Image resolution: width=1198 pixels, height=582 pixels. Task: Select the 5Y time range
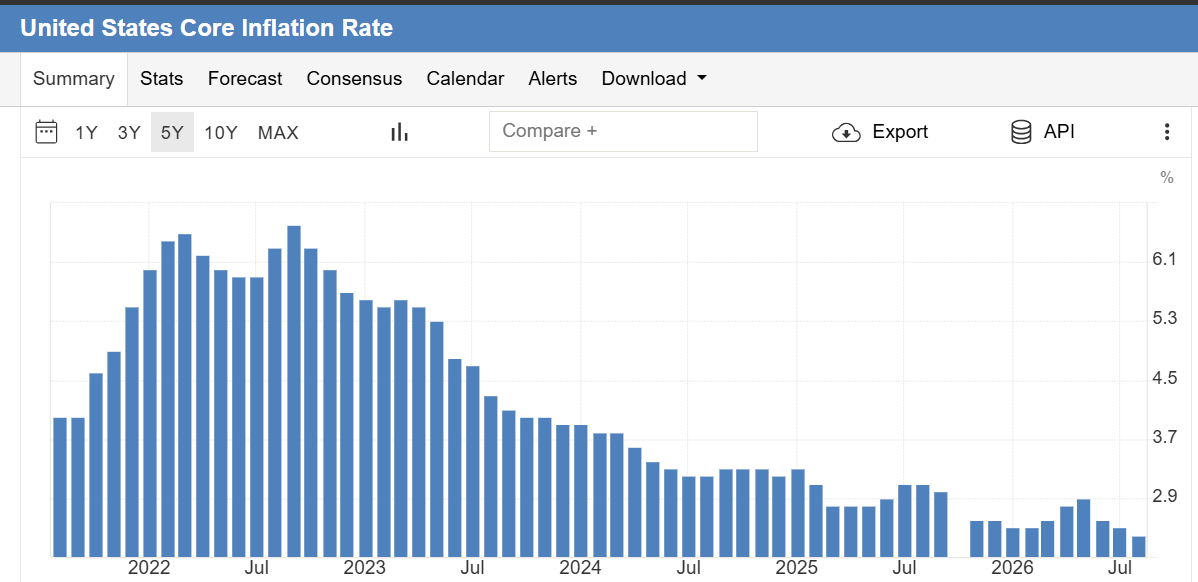[172, 132]
